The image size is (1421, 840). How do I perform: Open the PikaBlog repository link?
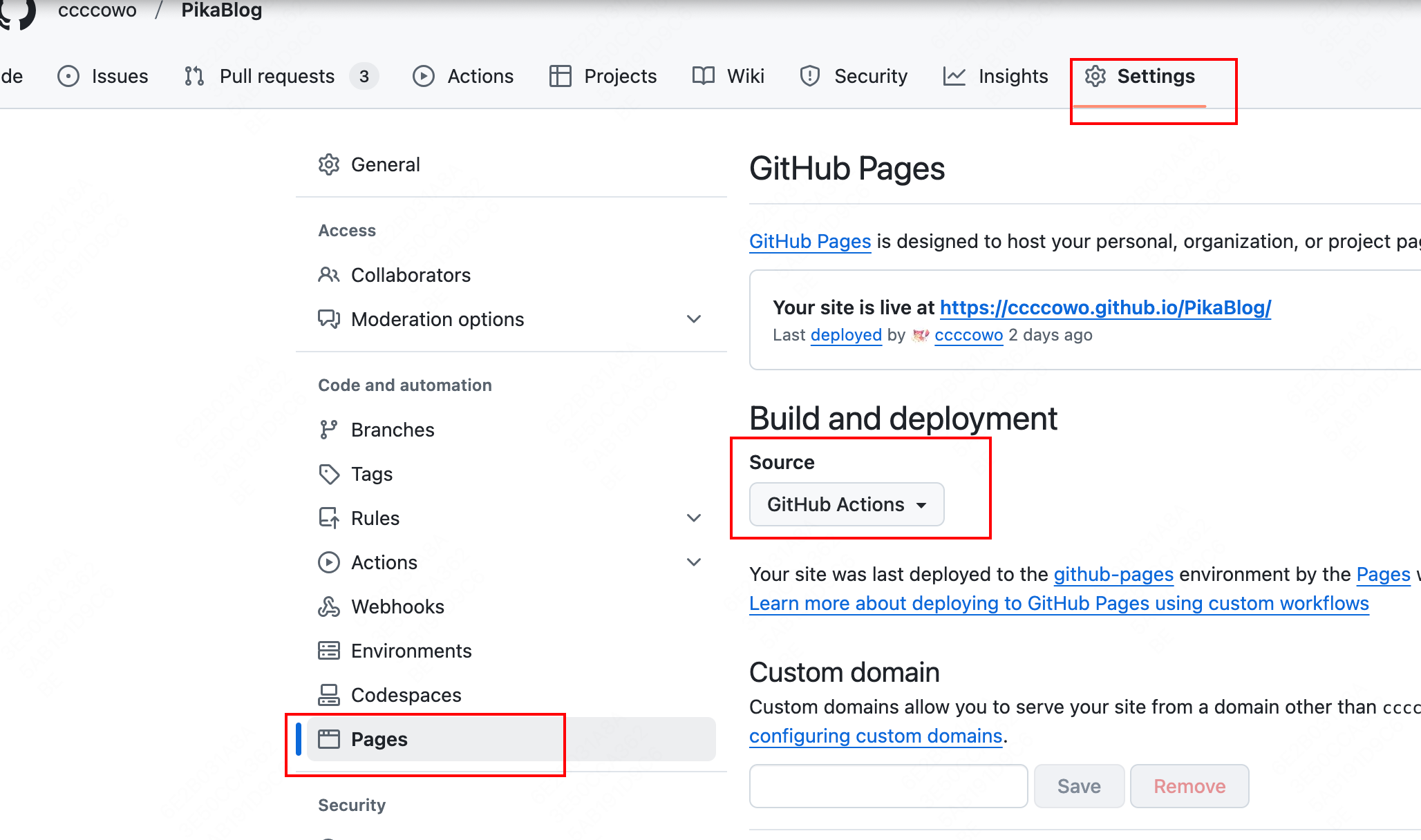222,10
